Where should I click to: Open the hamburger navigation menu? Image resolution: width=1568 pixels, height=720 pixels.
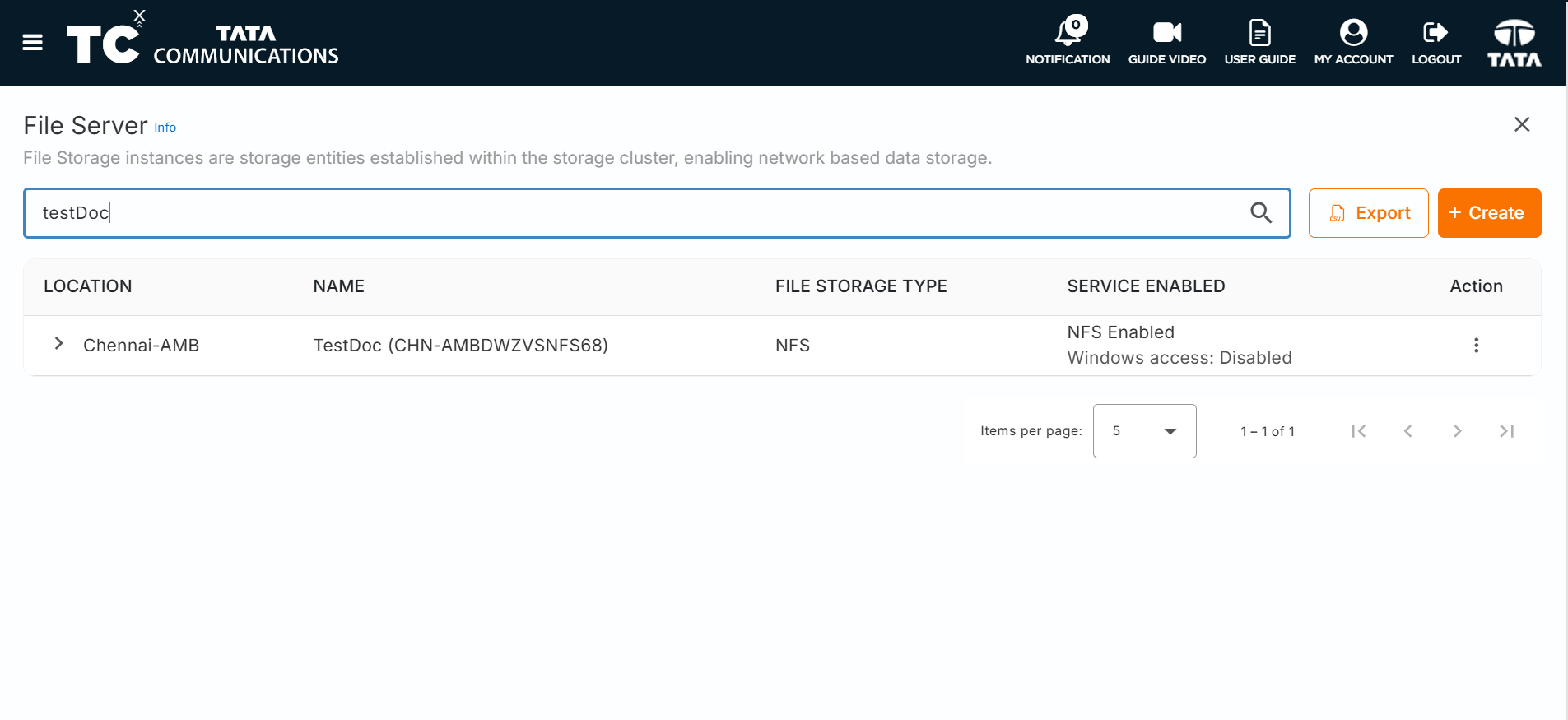[33, 43]
